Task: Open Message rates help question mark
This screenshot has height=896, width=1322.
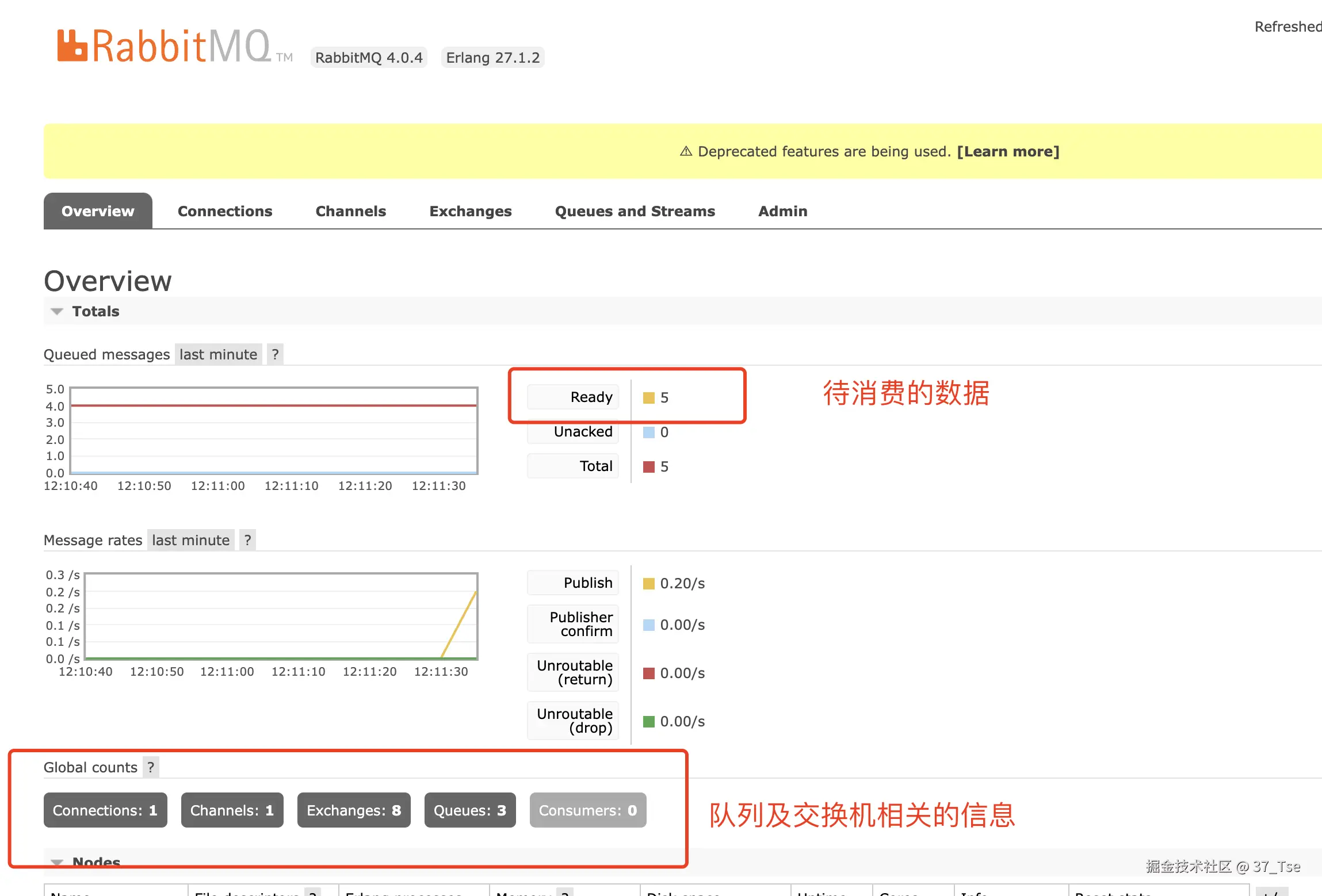Action: [x=247, y=540]
